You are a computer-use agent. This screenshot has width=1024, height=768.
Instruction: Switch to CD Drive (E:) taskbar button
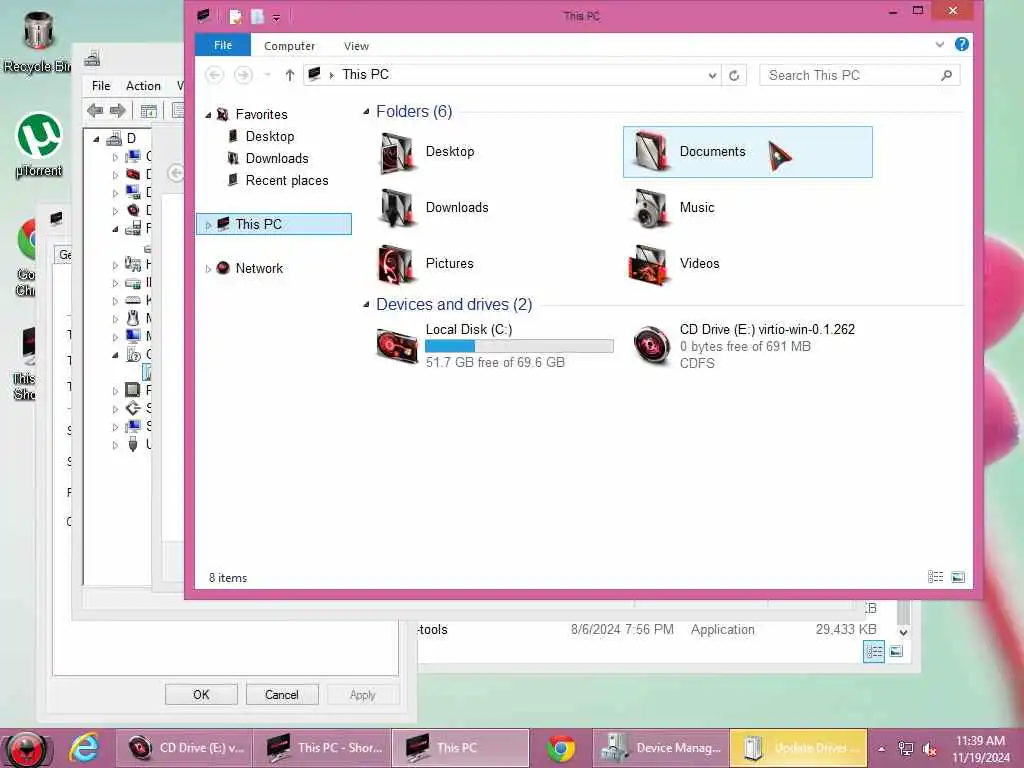[185, 748]
